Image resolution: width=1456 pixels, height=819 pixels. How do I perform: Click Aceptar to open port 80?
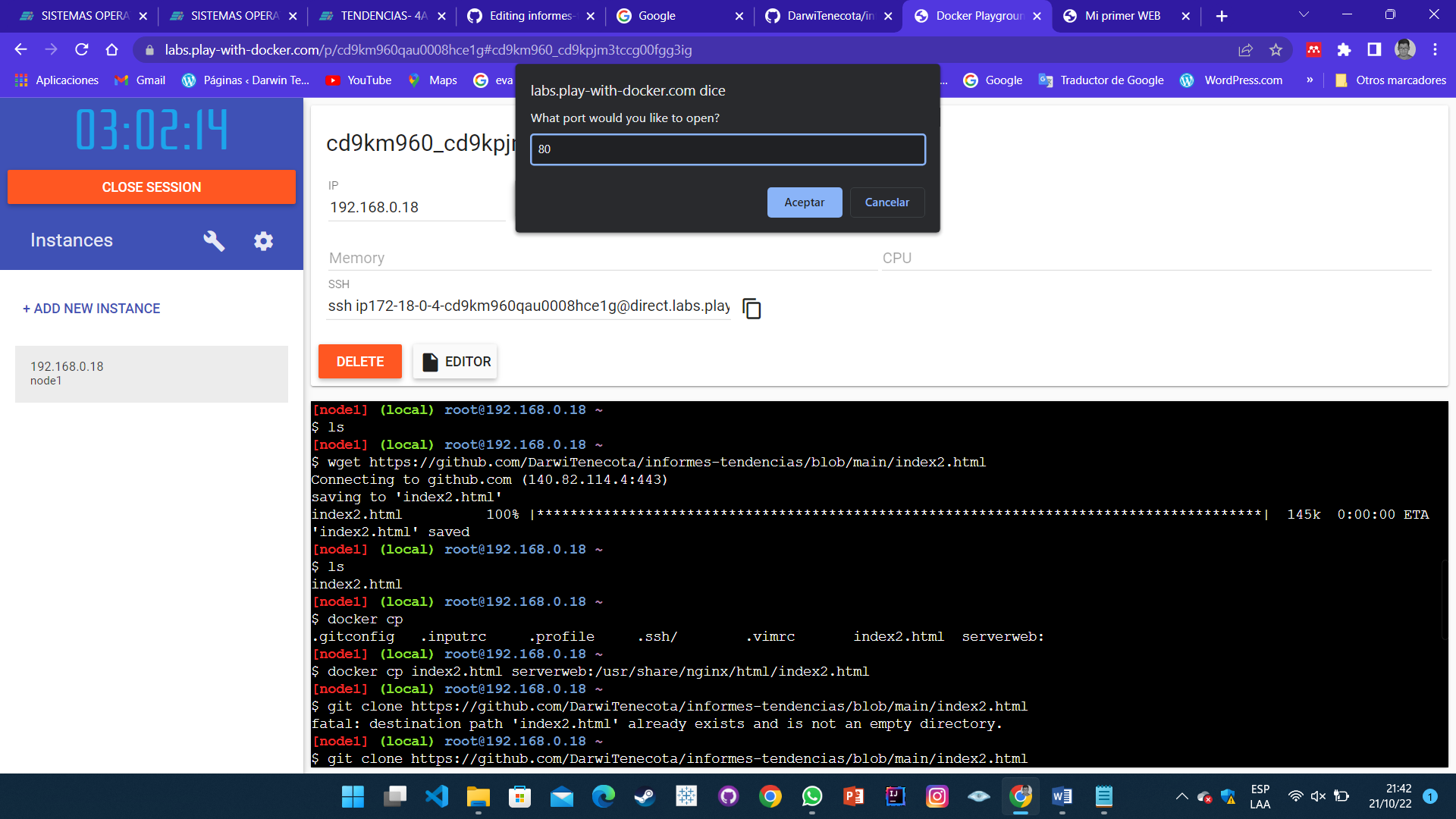coord(804,202)
